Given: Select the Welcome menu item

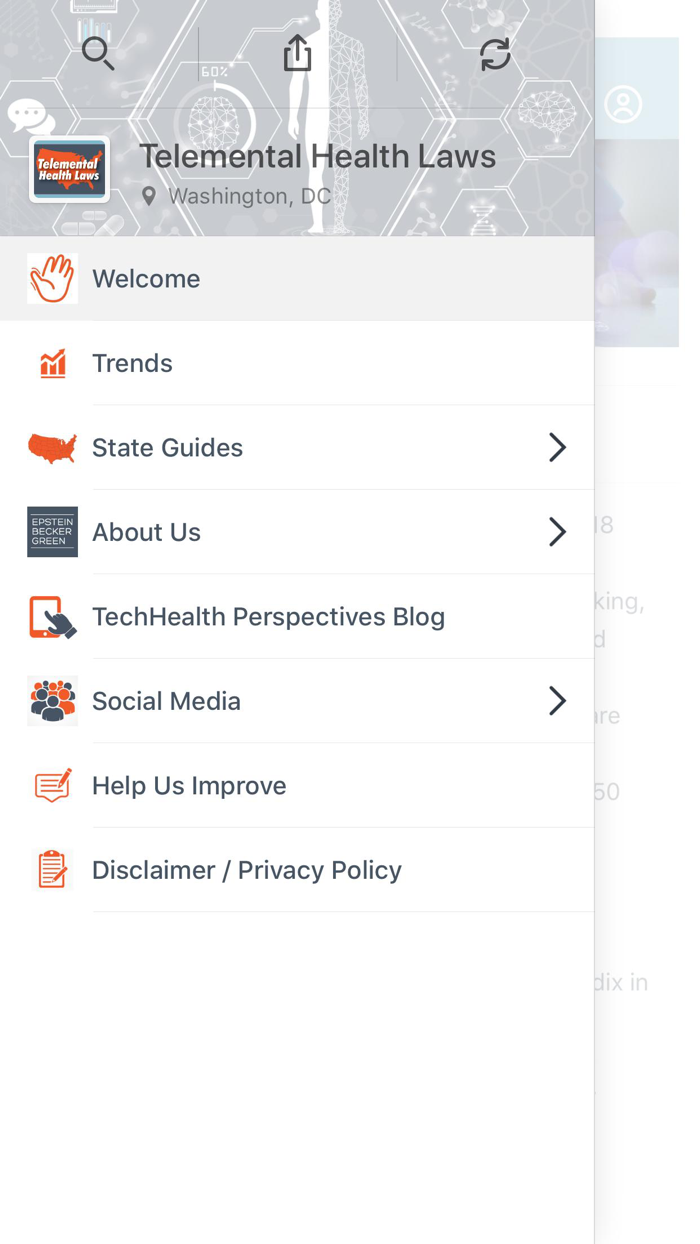Looking at the screenshot, I should 146,279.
